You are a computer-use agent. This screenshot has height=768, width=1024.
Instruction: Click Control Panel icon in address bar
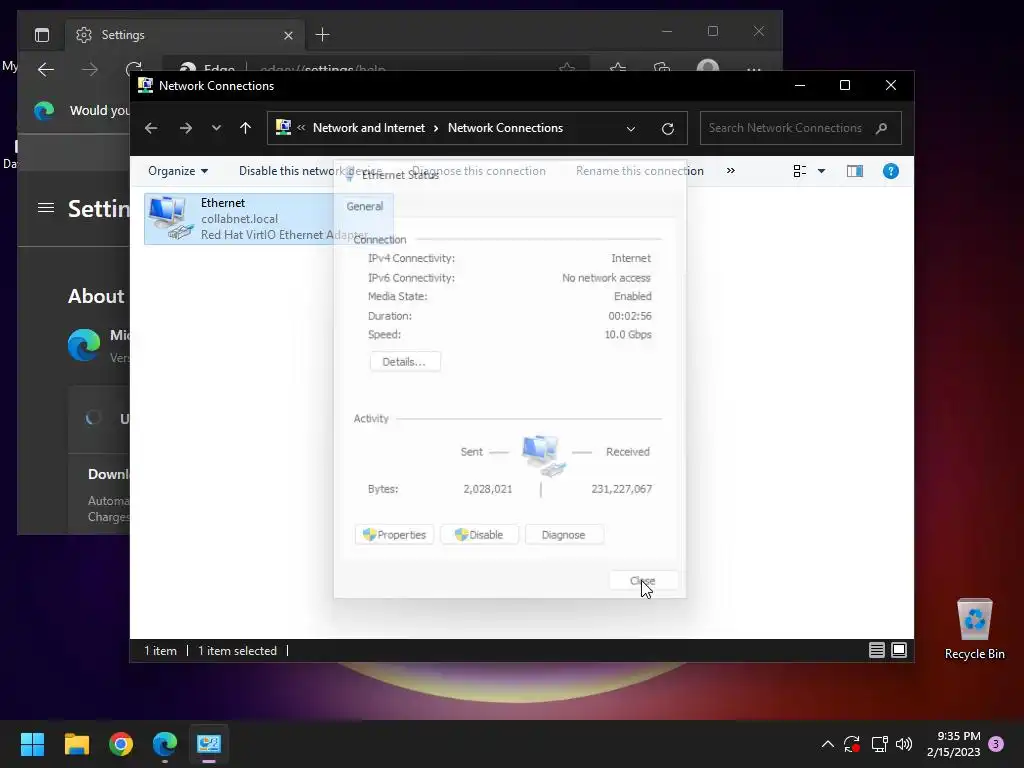point(283,127)
